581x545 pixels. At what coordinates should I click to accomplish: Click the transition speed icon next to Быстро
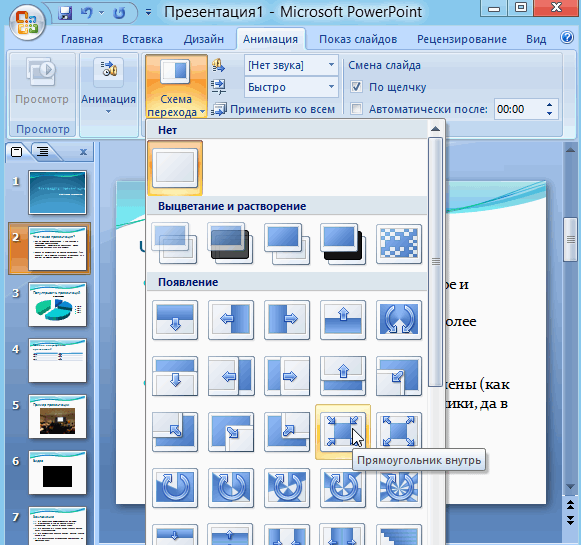click(219, 87)
